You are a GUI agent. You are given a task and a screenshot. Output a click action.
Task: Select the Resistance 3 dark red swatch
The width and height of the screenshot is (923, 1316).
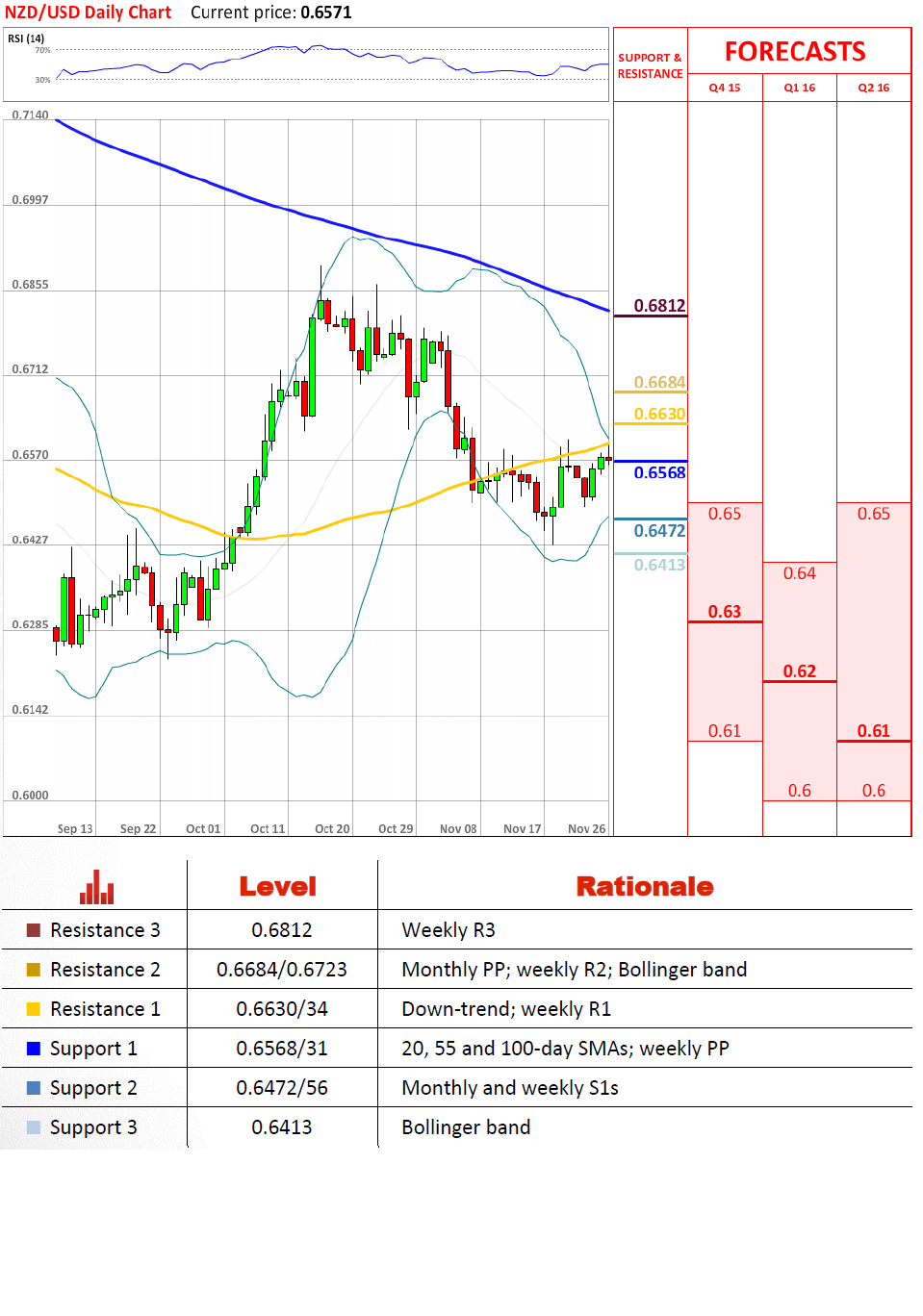(x=34, y=930)
